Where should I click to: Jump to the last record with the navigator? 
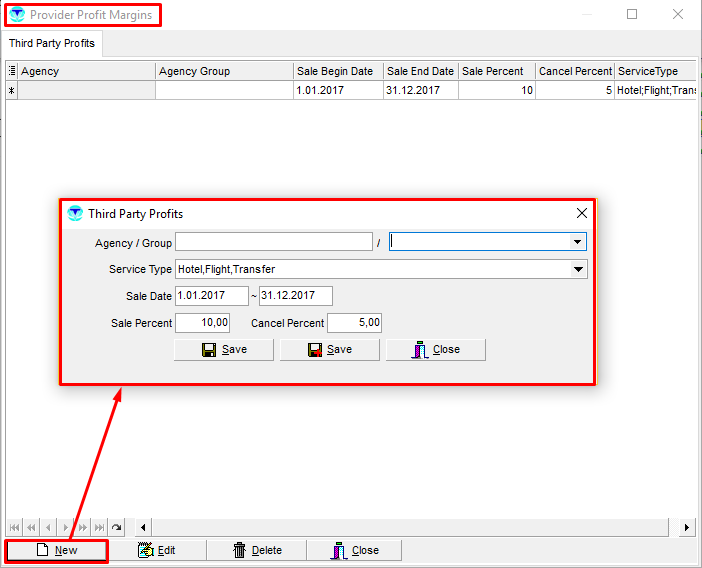[100, 527]
